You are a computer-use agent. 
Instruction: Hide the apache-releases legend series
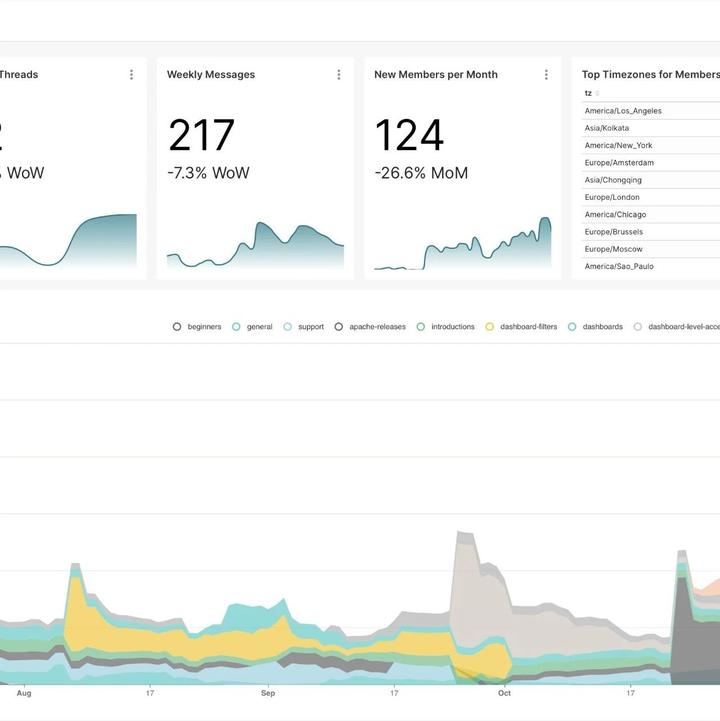point(370,327)
